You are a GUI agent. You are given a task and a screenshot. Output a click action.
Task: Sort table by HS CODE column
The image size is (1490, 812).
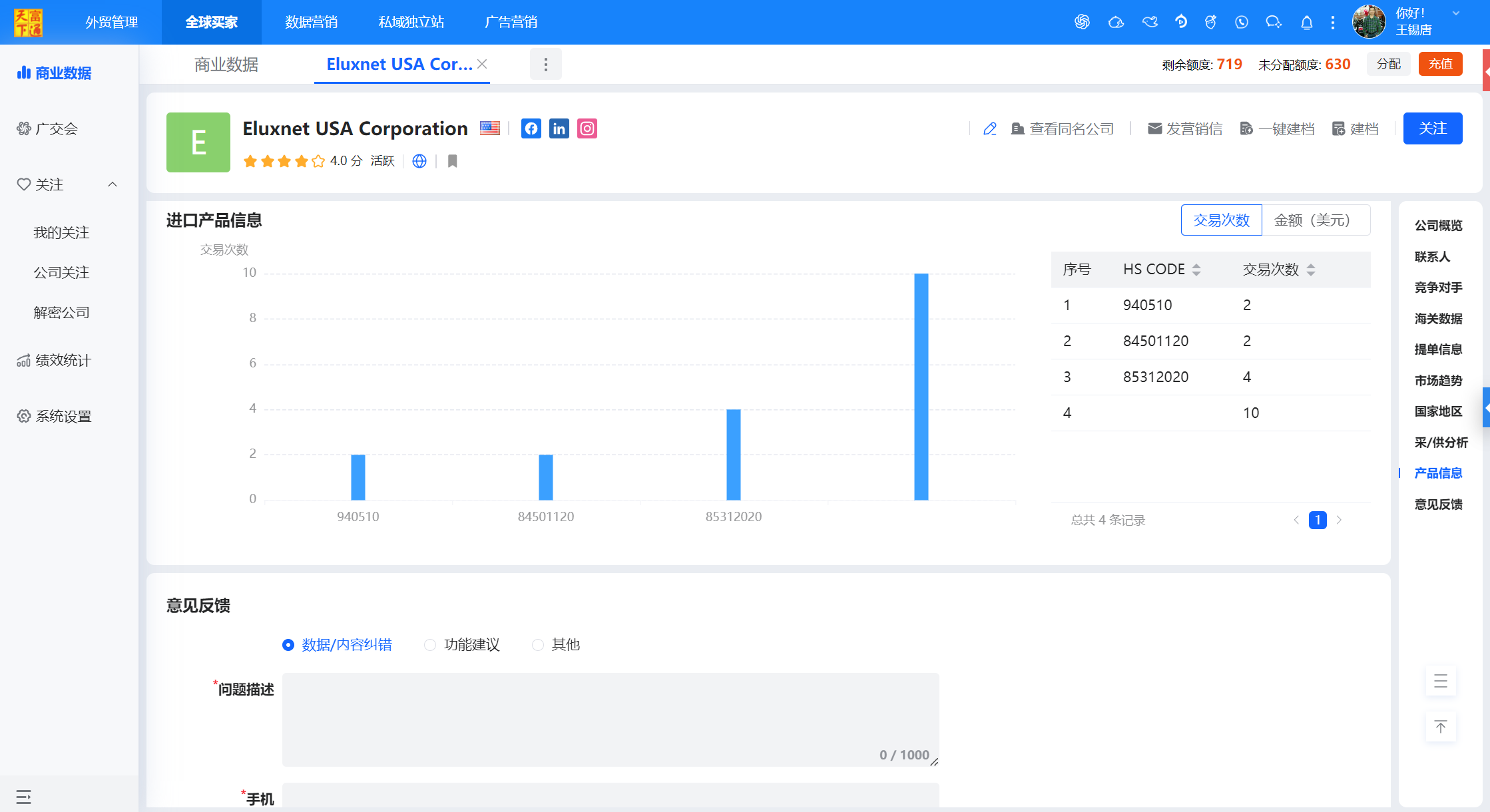(1196, 270)
